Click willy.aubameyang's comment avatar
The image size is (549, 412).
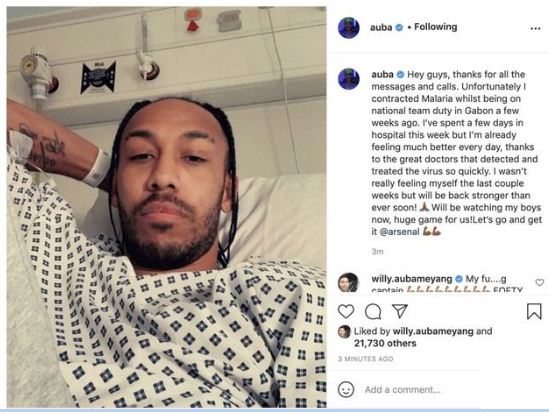tap(348, 282)
